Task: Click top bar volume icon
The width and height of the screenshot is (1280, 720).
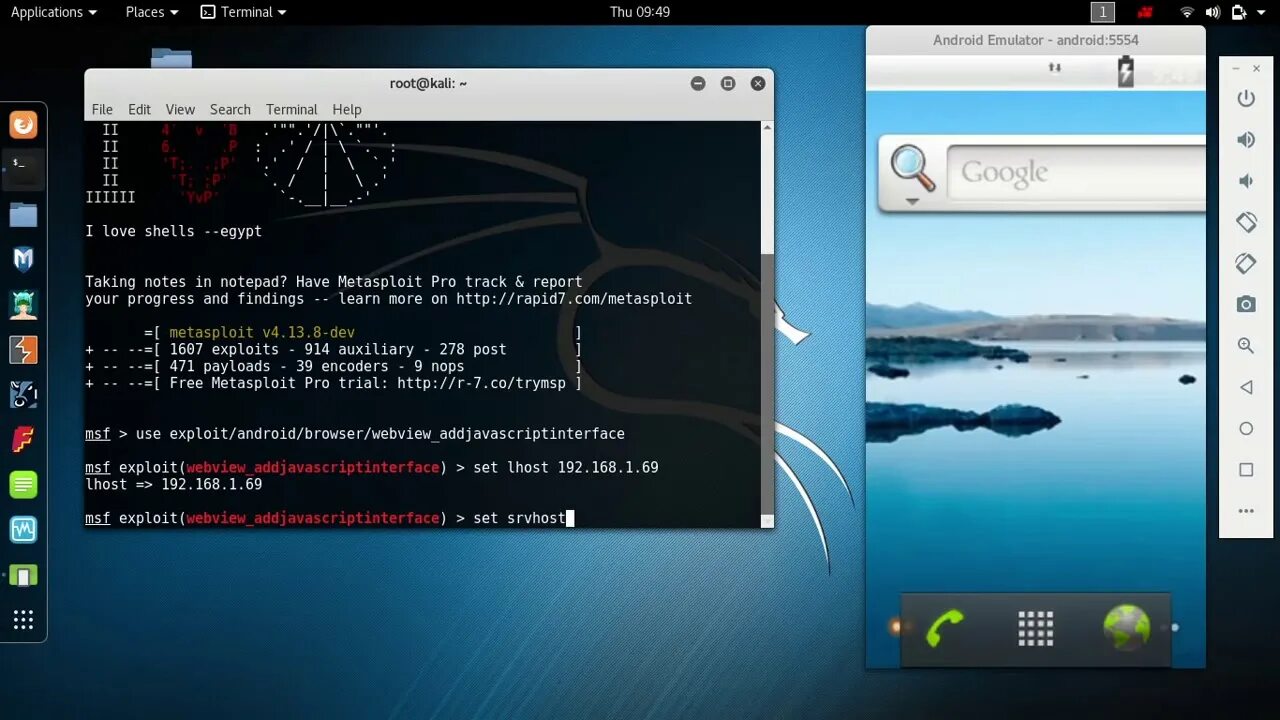Action: click(1212, 12)
